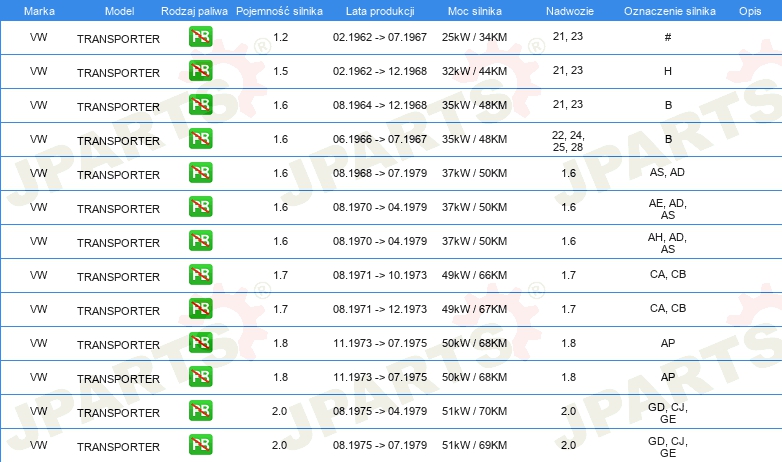Click the engine code # cell
This screenshot has height=462, width=782.
(668, 37)
